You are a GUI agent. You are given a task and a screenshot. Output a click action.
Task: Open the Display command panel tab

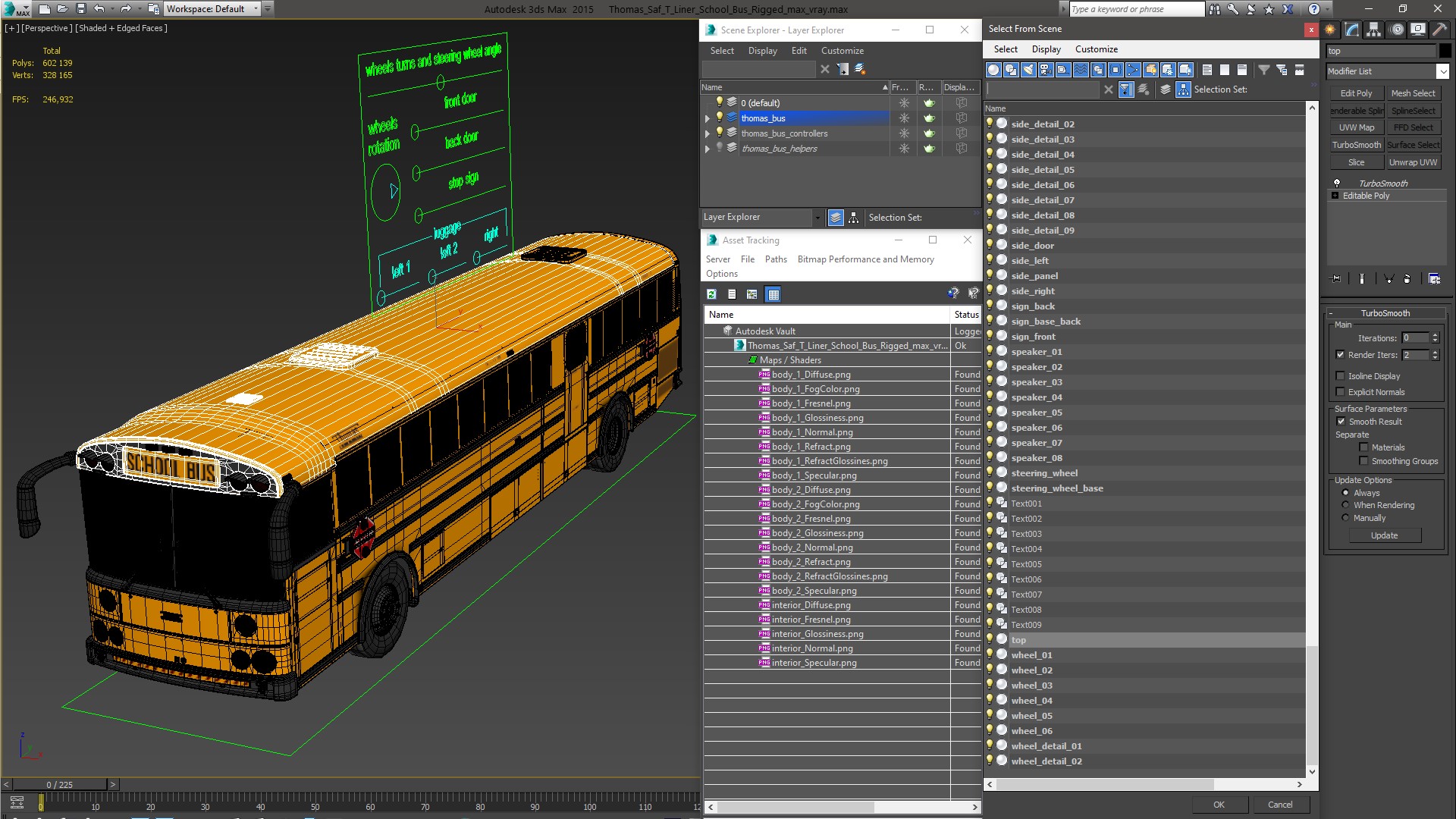pyautogui.click(x=1417, y=30)
